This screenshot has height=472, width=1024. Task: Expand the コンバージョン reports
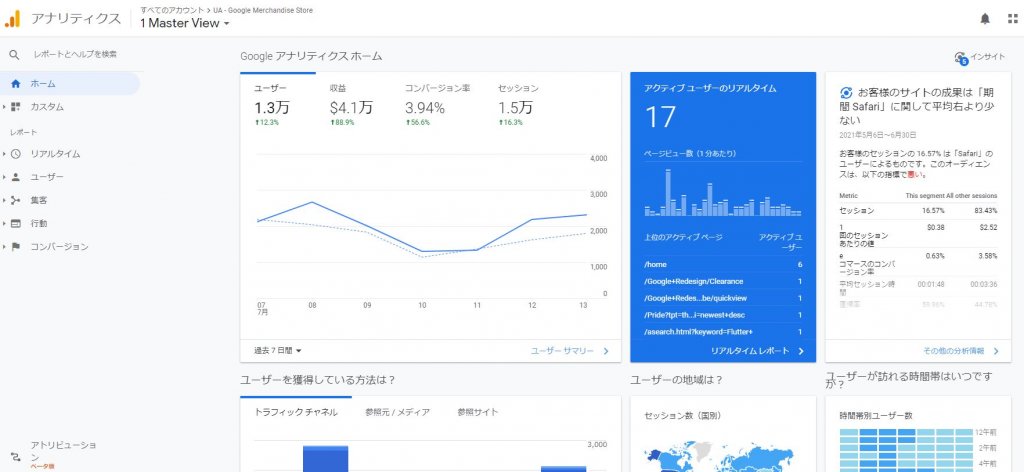[x=5, y=247]
